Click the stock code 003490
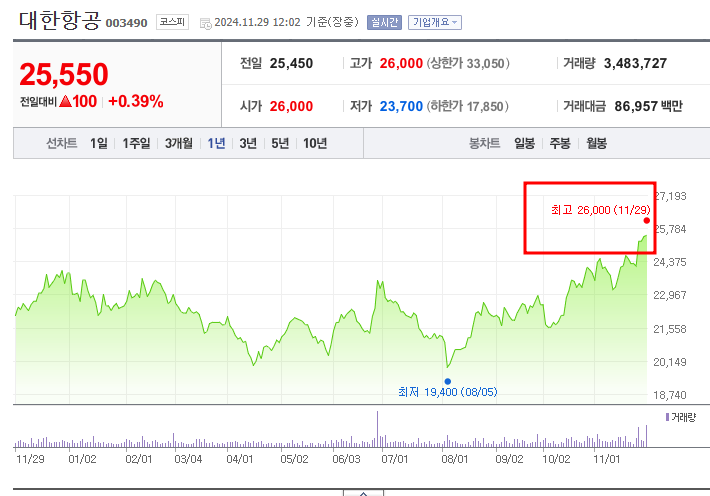 [126, 23]
